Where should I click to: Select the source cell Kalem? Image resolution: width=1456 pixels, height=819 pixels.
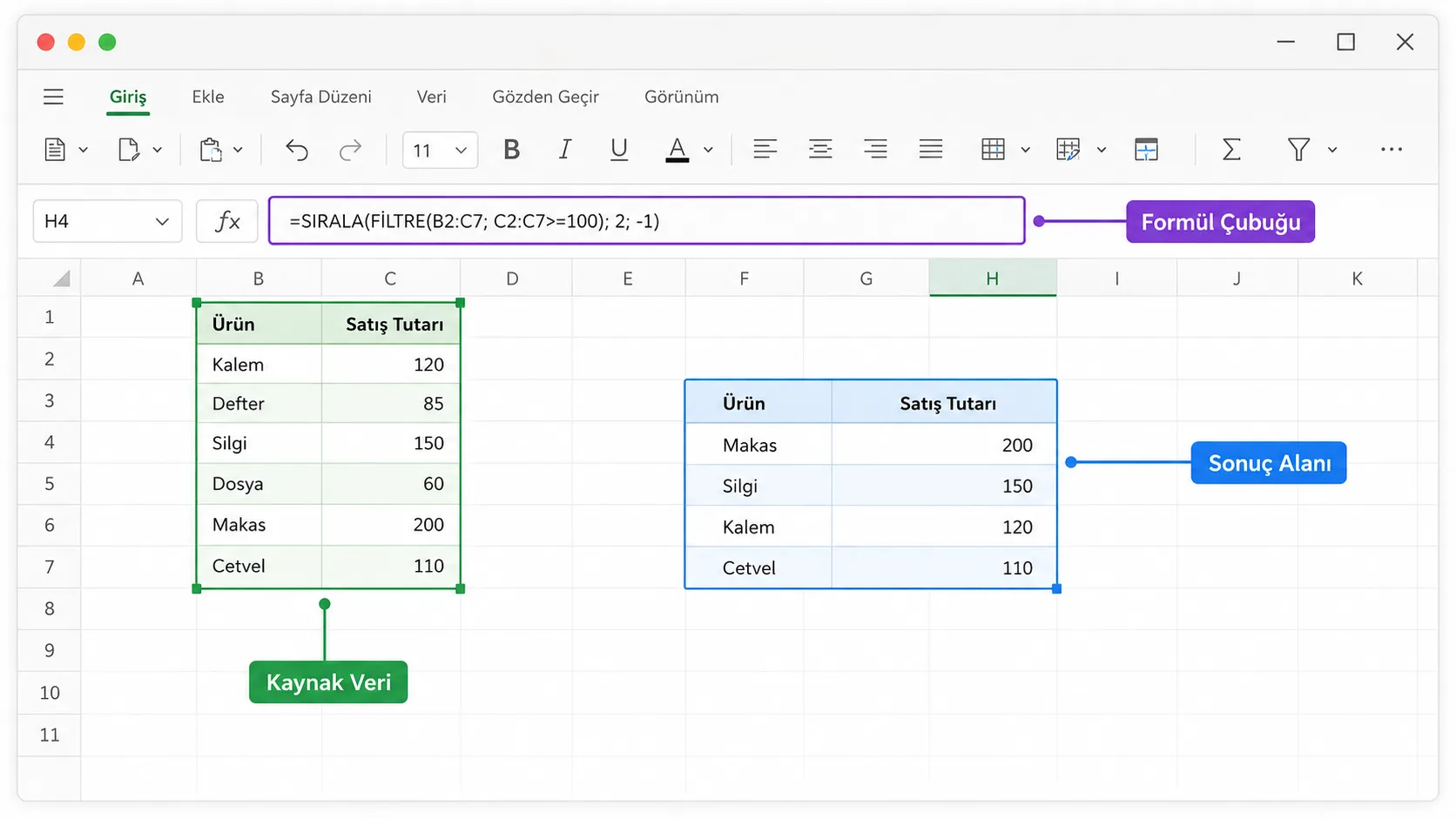click(260, 365)
